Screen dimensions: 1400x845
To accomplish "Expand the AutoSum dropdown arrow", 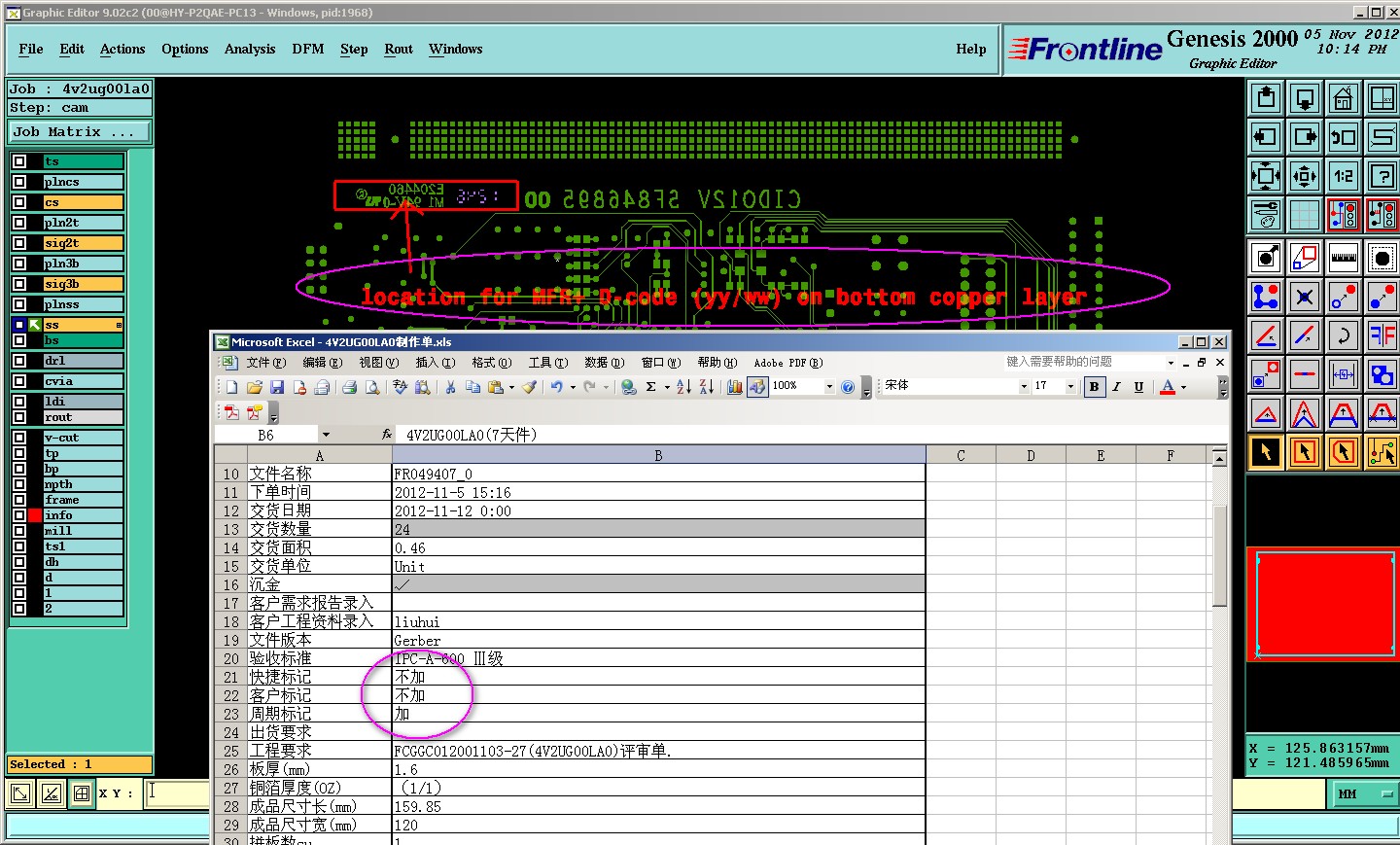I will 667,387.
